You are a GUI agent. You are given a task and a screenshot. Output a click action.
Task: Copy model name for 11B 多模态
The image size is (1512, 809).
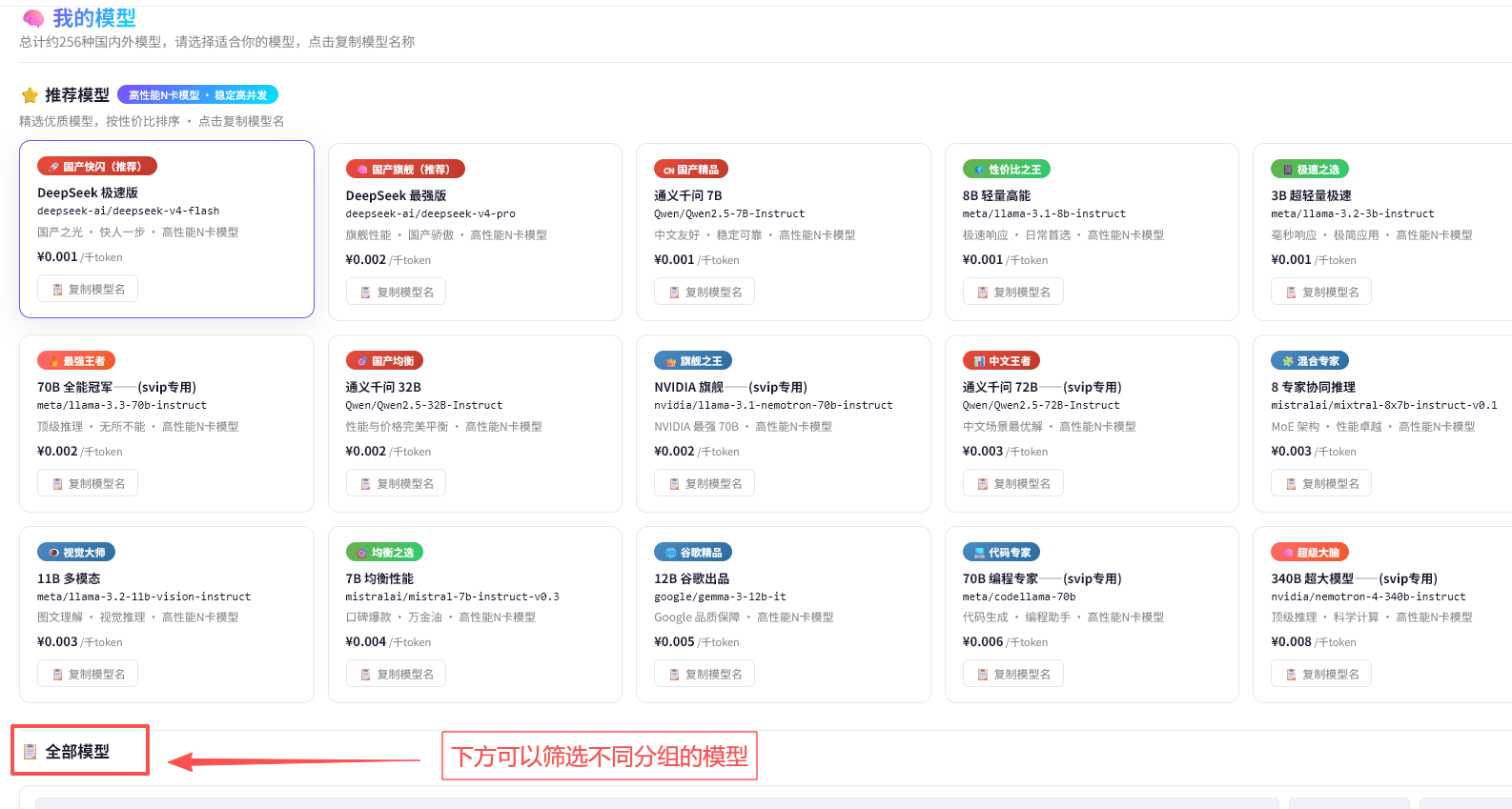tap(88, 674)
